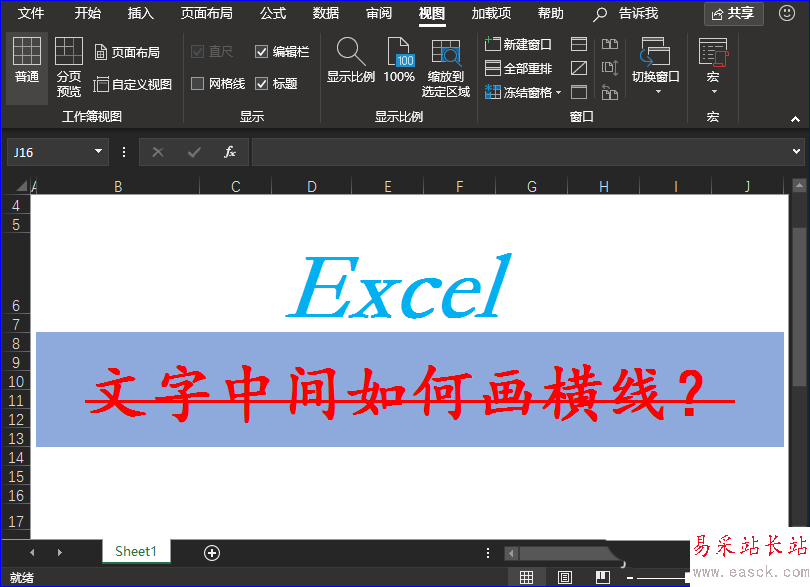Open Page Break Preview (分页预览)
Image resolution: width=810 pixels, height=587 pixels.
69,68
